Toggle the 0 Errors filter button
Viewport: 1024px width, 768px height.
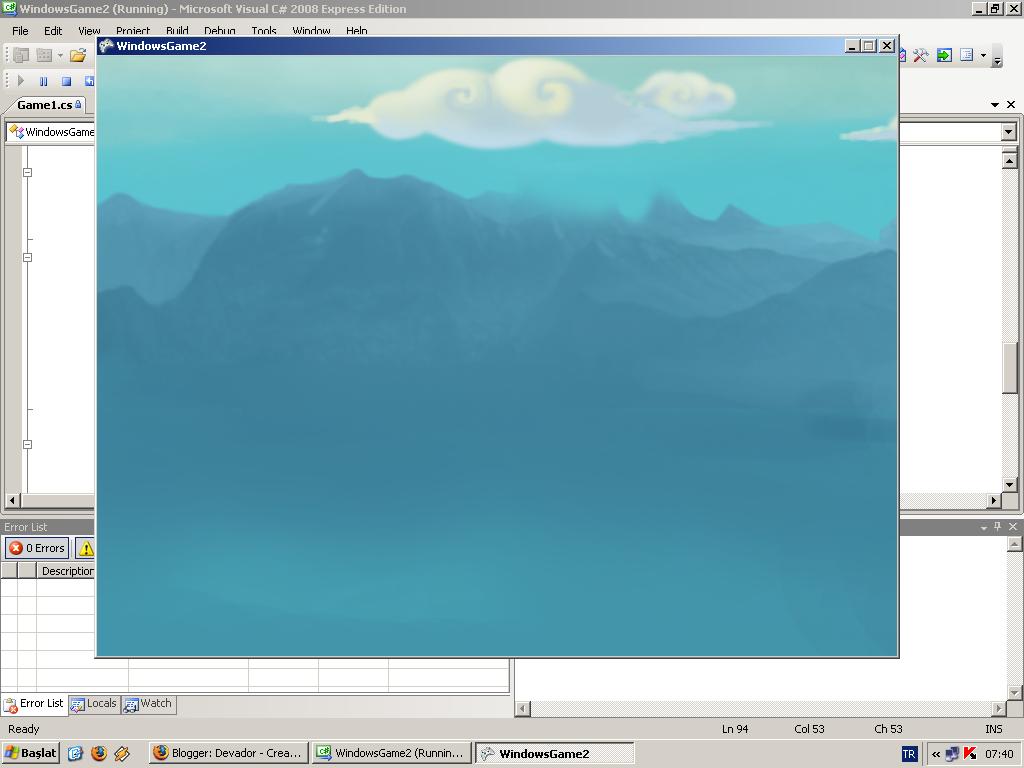[x=37, y=548]
